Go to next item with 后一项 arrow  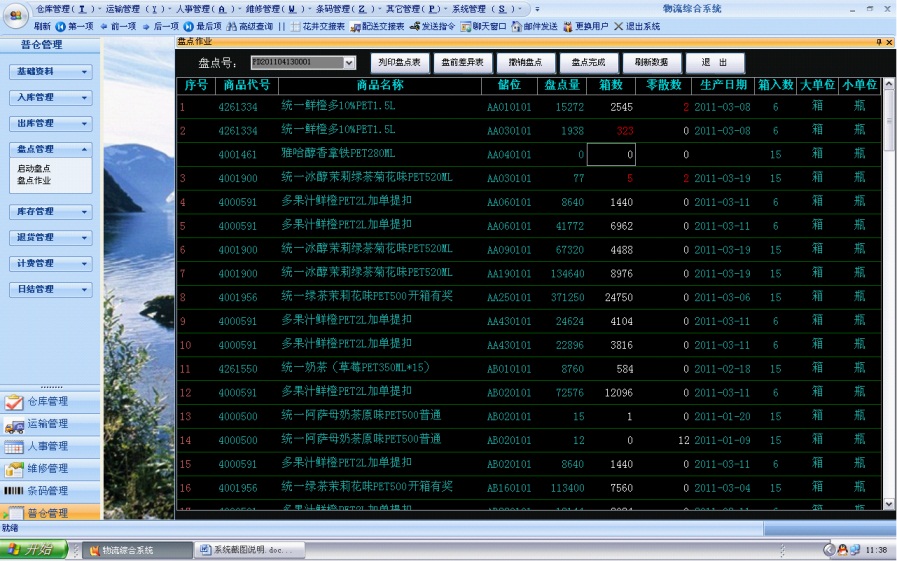[146, 26]
